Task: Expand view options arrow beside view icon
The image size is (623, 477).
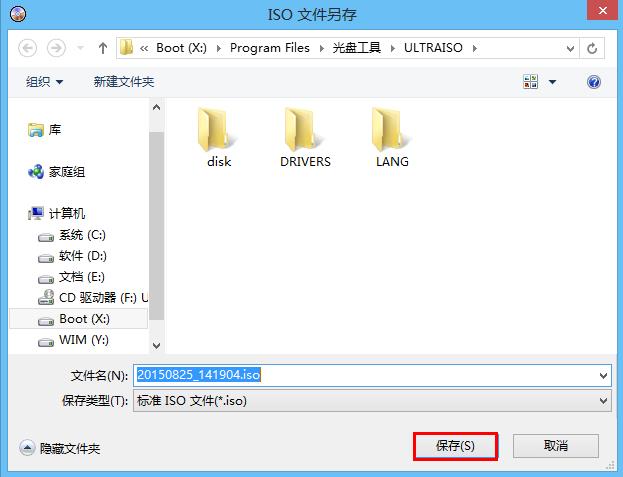Action: pos(552,82)
